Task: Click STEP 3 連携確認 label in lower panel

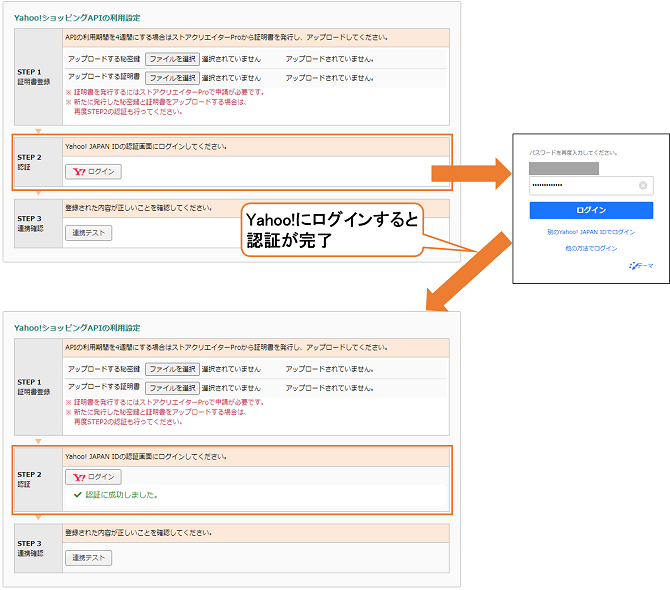Action: tap(30, 548)
